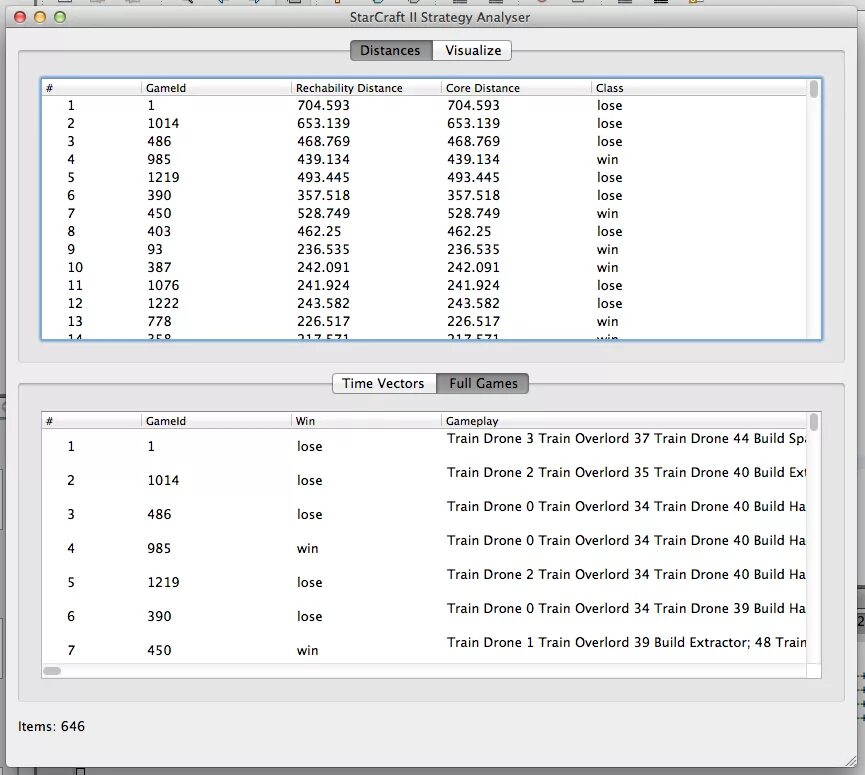Open the Visualize tab
This screenshot has height=775, width=865.
(473, 50)
